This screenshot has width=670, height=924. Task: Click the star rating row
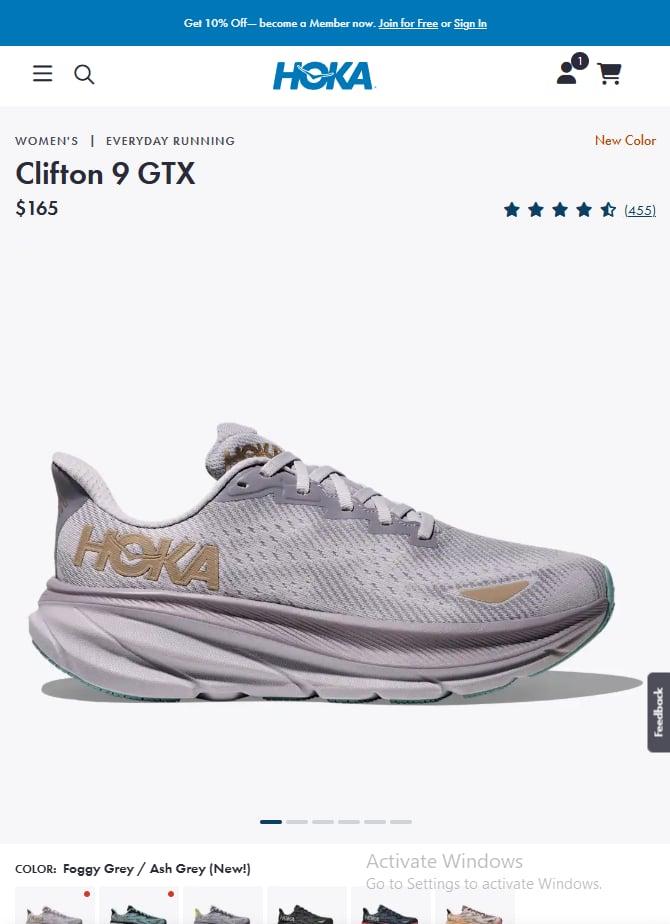point(560,210)
